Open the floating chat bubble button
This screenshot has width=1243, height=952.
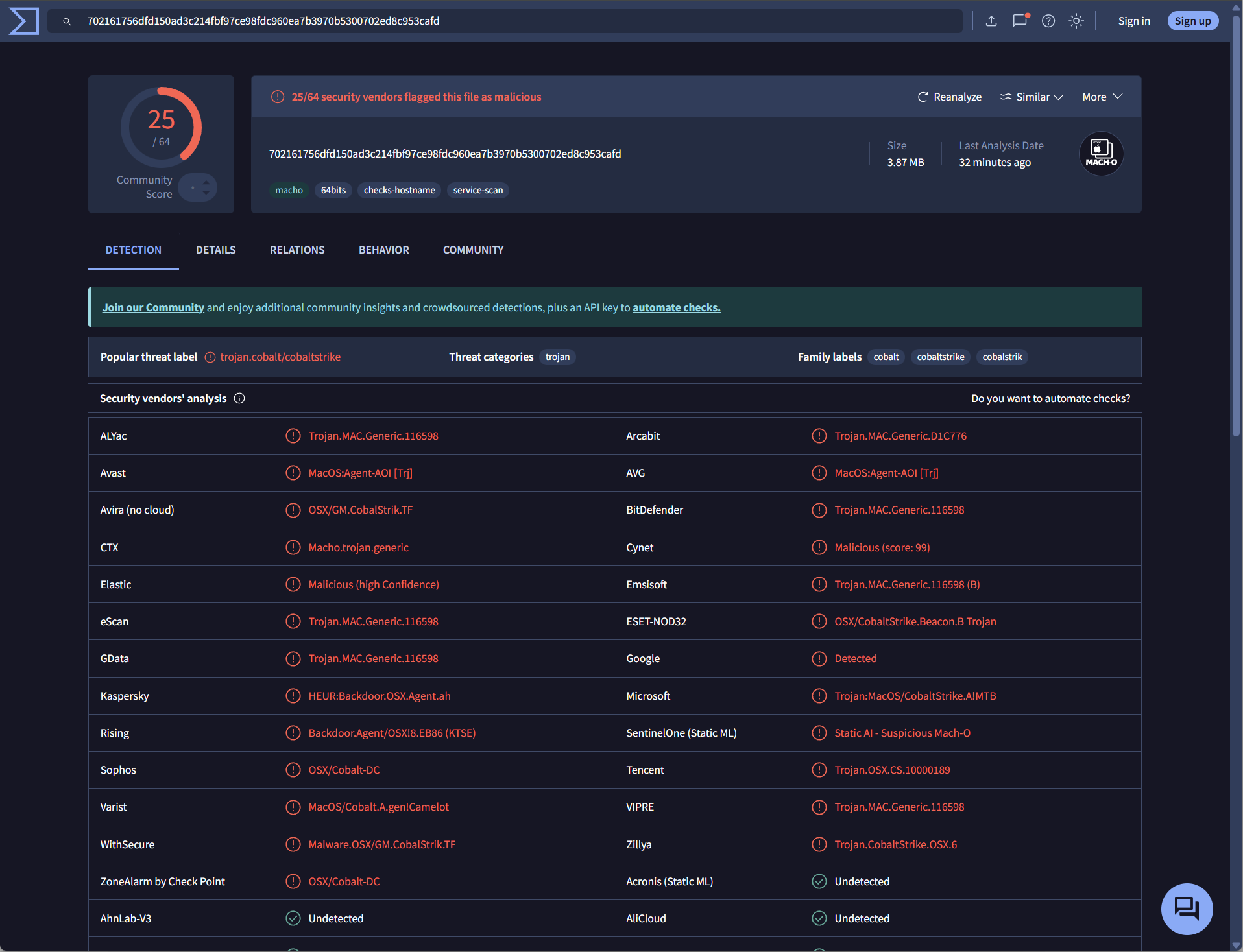(1187, 909)
